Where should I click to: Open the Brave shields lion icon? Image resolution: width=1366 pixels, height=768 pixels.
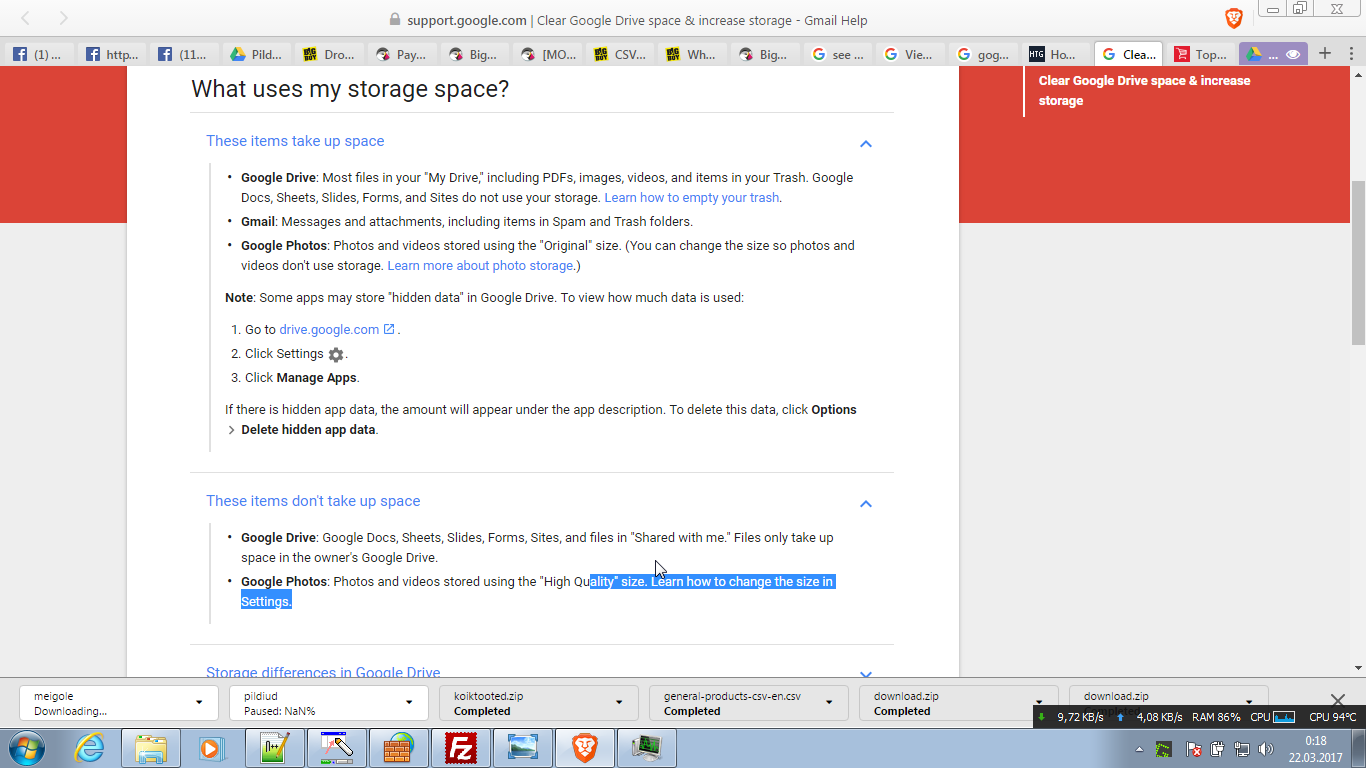coord(1234,18)
